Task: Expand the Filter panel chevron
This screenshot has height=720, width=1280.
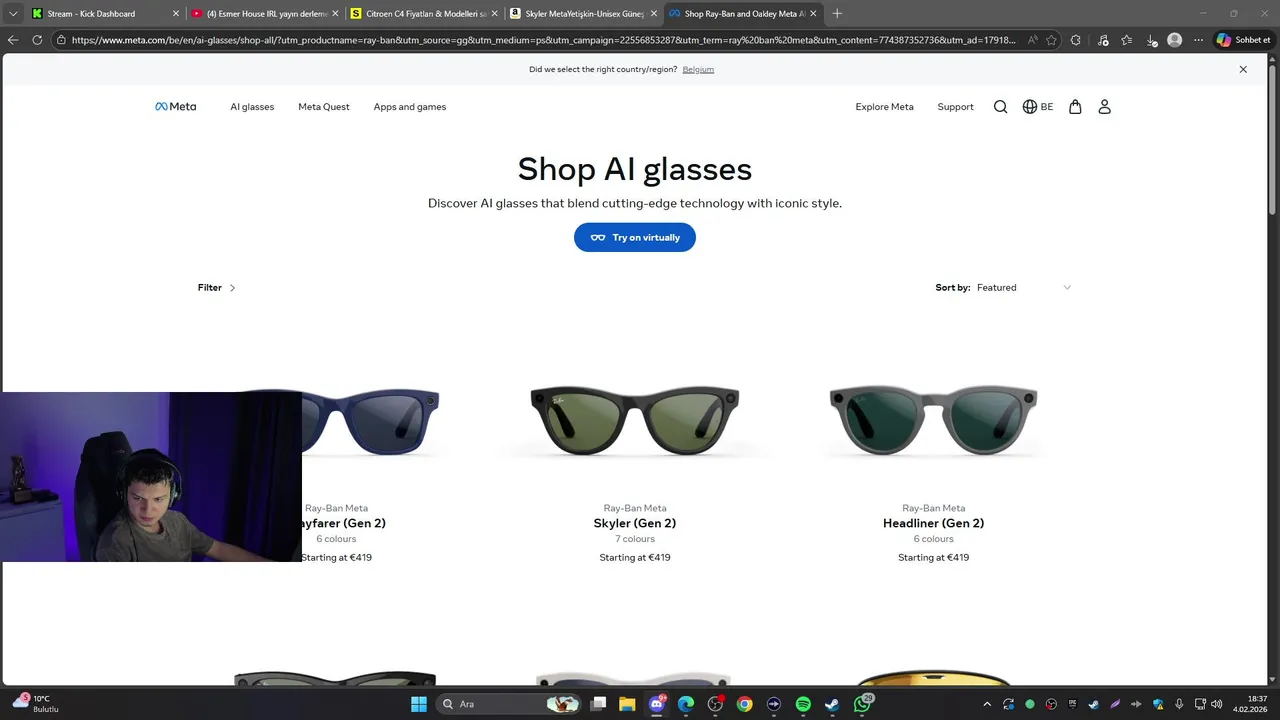Action: coord(232,288)
